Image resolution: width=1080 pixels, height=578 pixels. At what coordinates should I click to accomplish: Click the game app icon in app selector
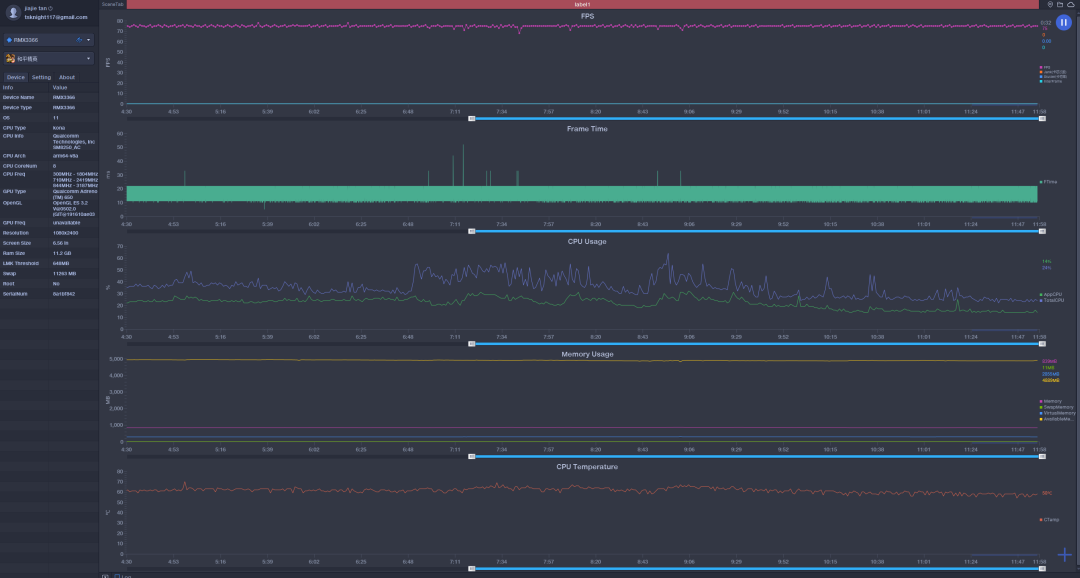click(x=10, y=59)
